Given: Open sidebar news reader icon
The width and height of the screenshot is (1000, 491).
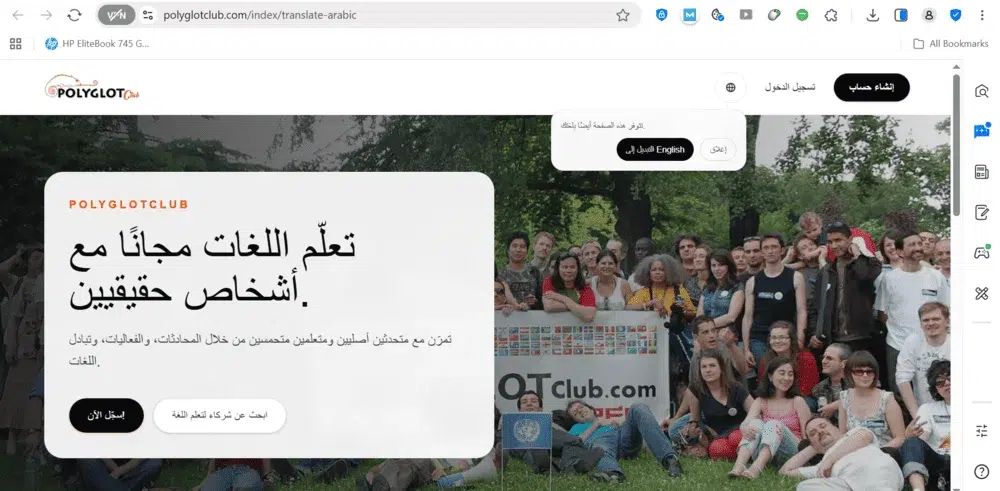Looking at the screenshot, I should coord(982,172).
